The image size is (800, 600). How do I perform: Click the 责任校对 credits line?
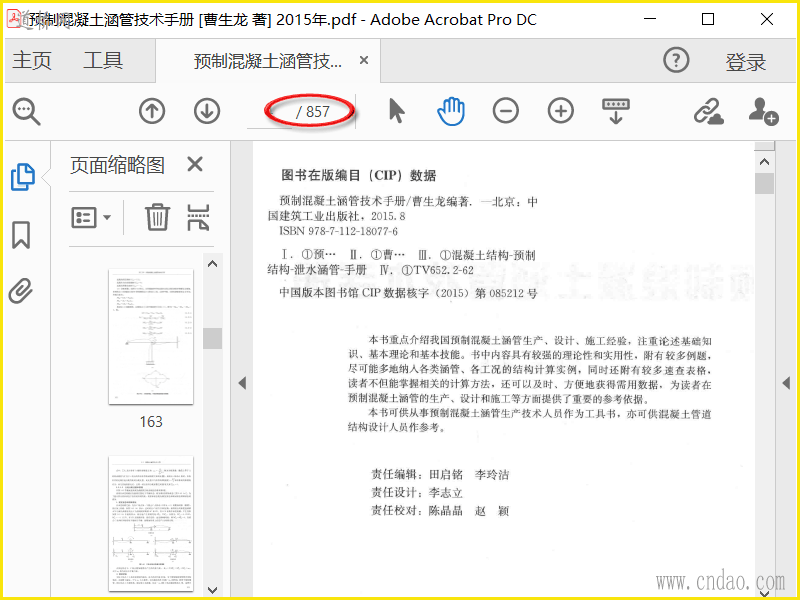[440, 511]
